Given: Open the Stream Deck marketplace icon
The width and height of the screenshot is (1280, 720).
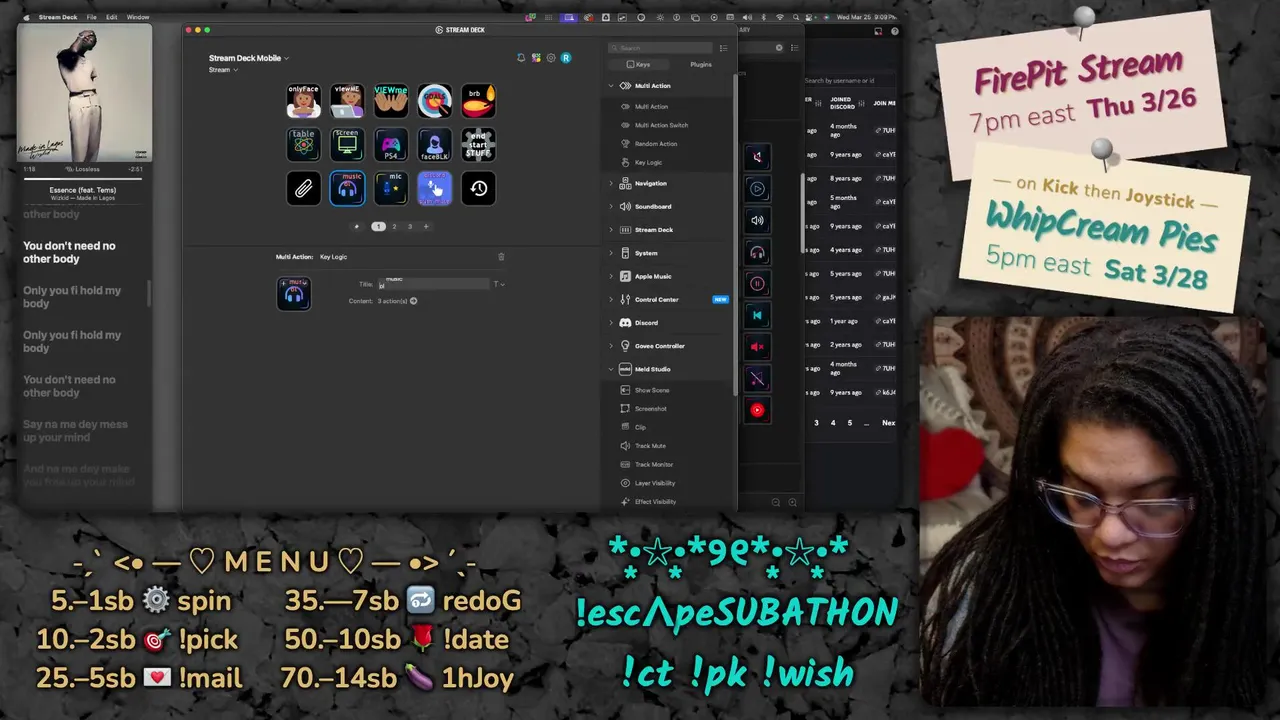Looking at the screenshot, I should (536, 58).
